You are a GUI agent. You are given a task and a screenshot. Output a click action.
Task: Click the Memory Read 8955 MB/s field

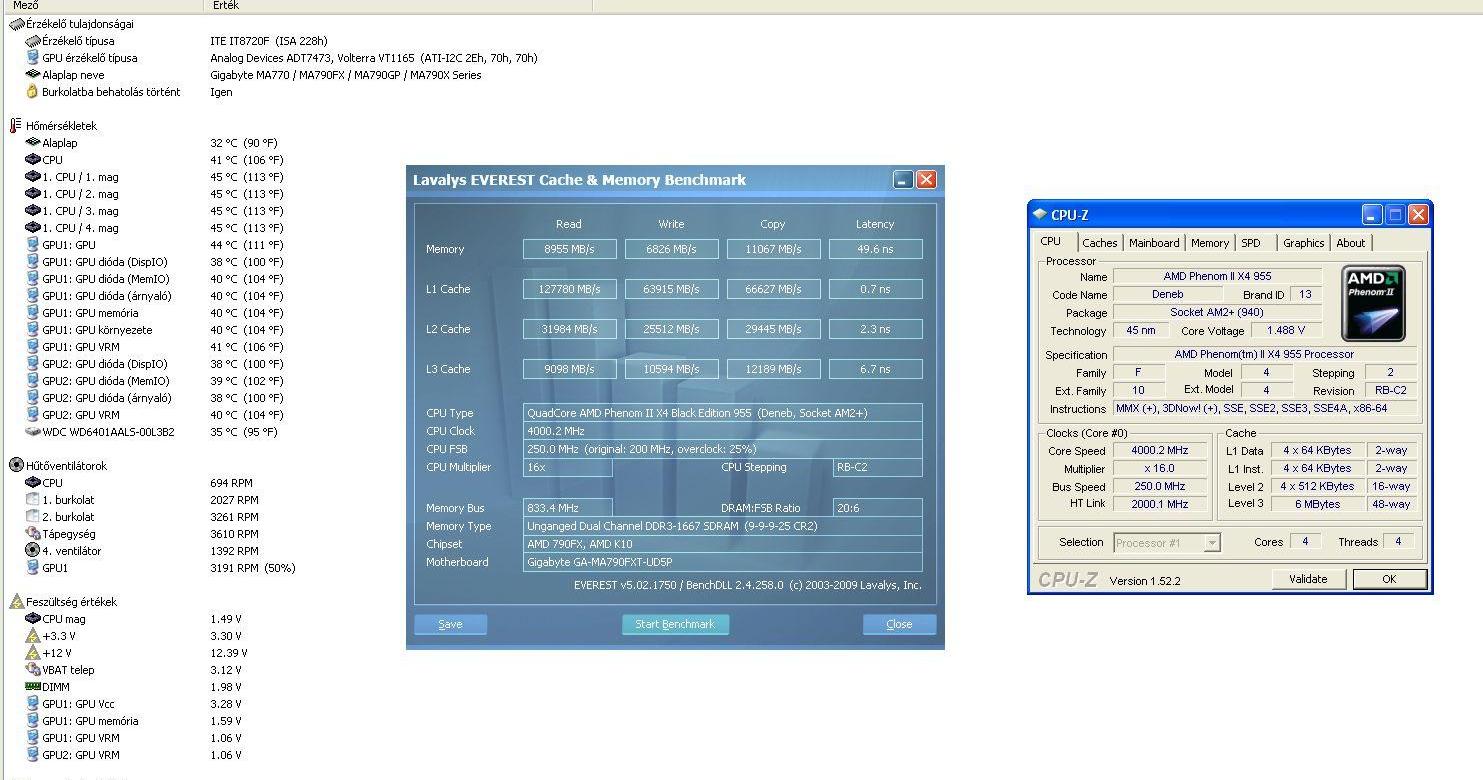570,249
